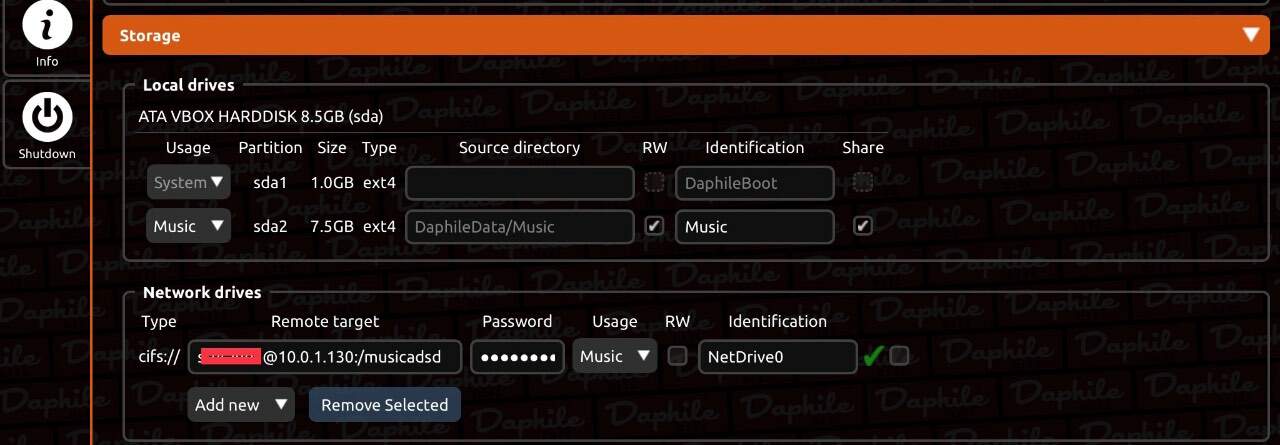The height and width of the screenshot is (445, 1280).
Task: Click the ATA VBOX HARDDISK 8.5GB (sda) label
Action: coord(261,116)
